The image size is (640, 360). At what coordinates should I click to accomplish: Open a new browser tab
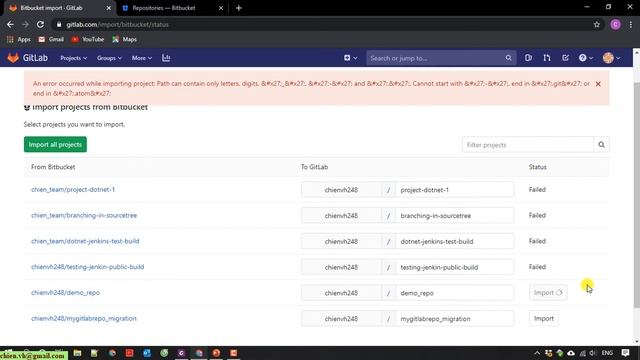coord(239,8)
